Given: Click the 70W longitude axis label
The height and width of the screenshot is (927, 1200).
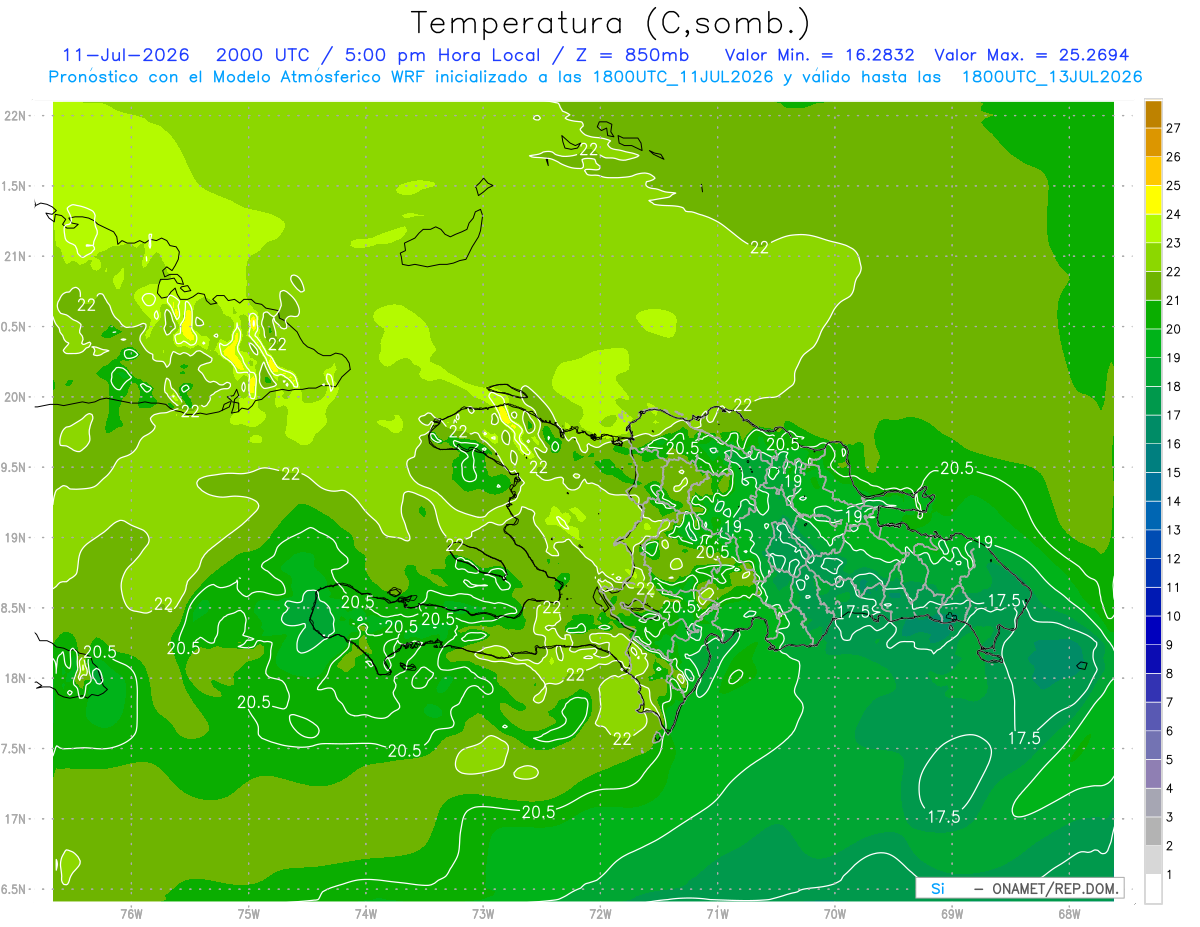Looking at the screenshot, I should [835, 913].
